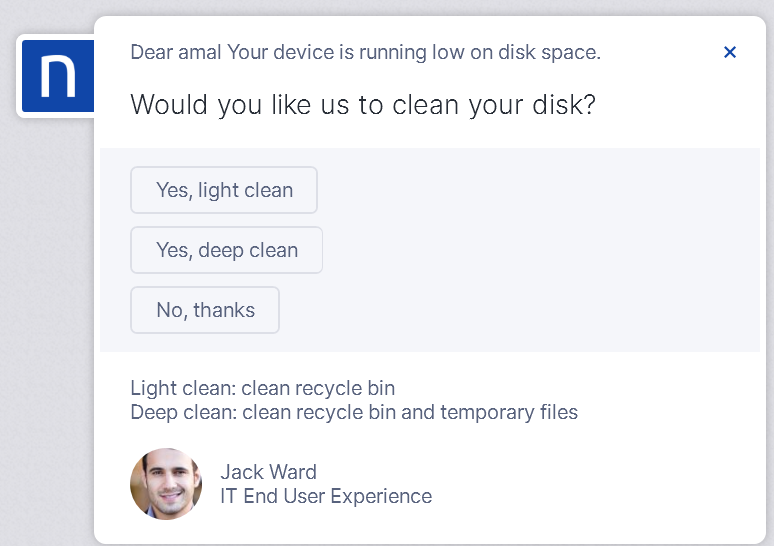Click the "Jack Ward" sender name
774x546 pixels.
(269, 472)
